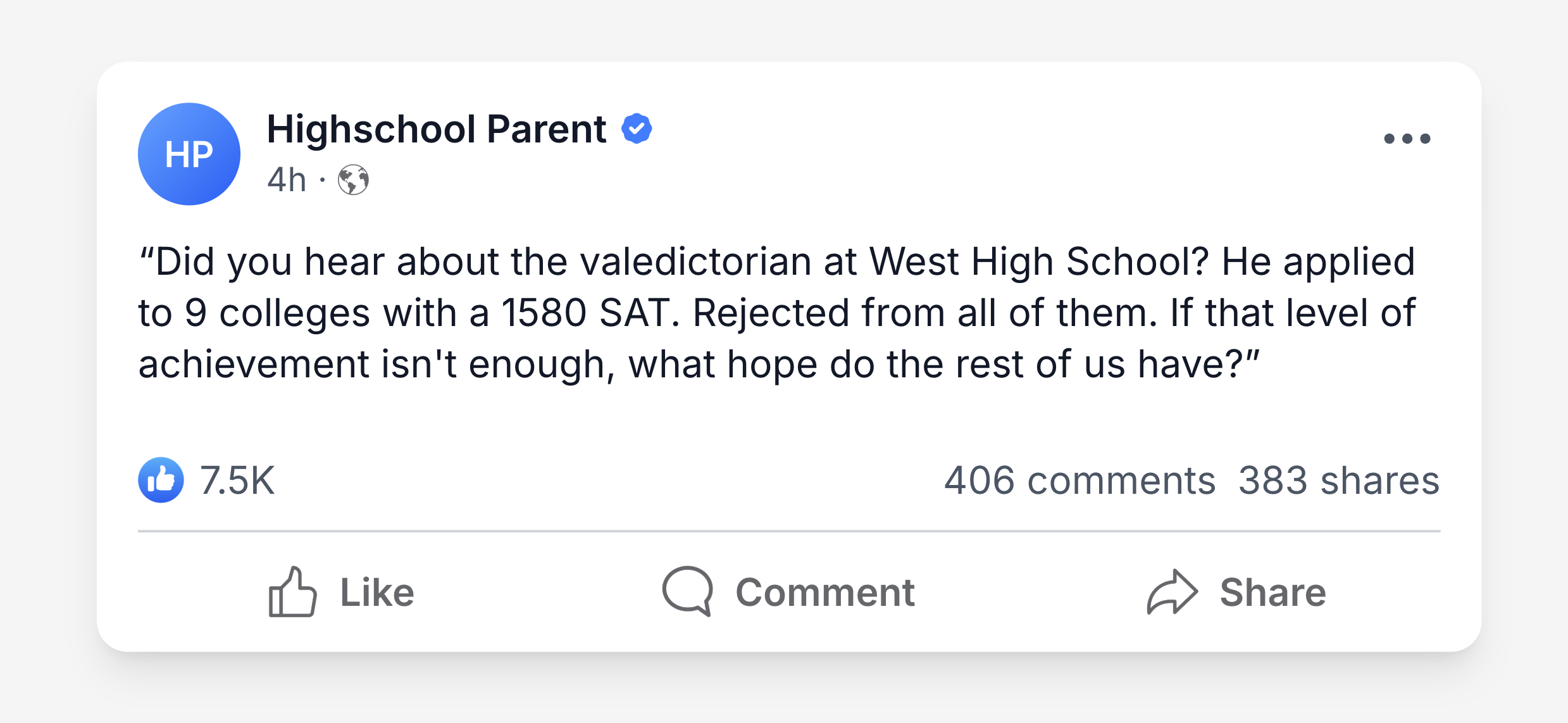The image size is (1568, 723).
Task: Click the globe public audience icon
Action: click(353, 180)
